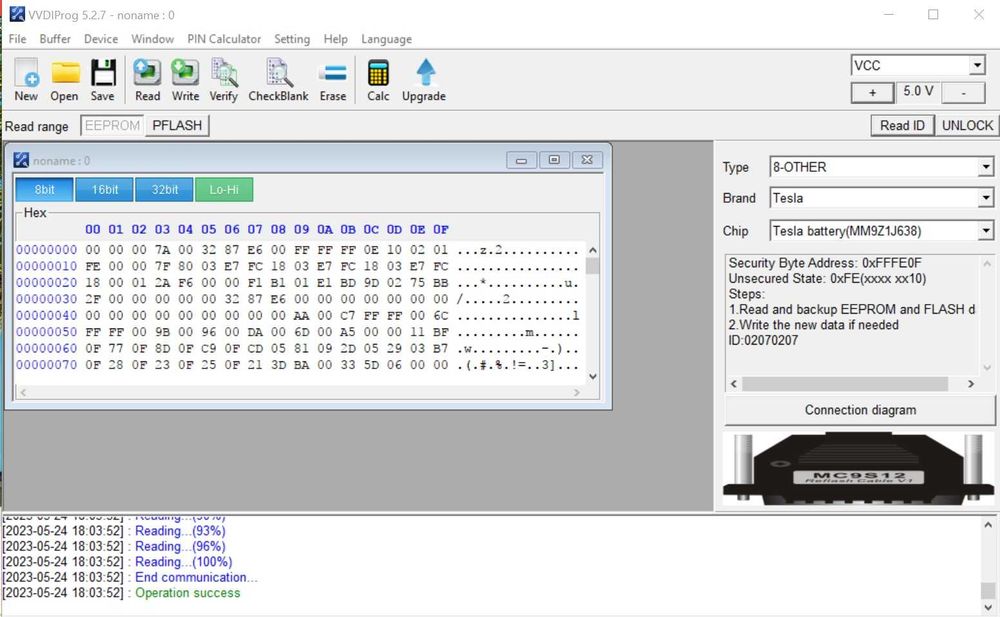Toggle Lo-Hi byte order
1000x617 pixels.
[224, 190]
